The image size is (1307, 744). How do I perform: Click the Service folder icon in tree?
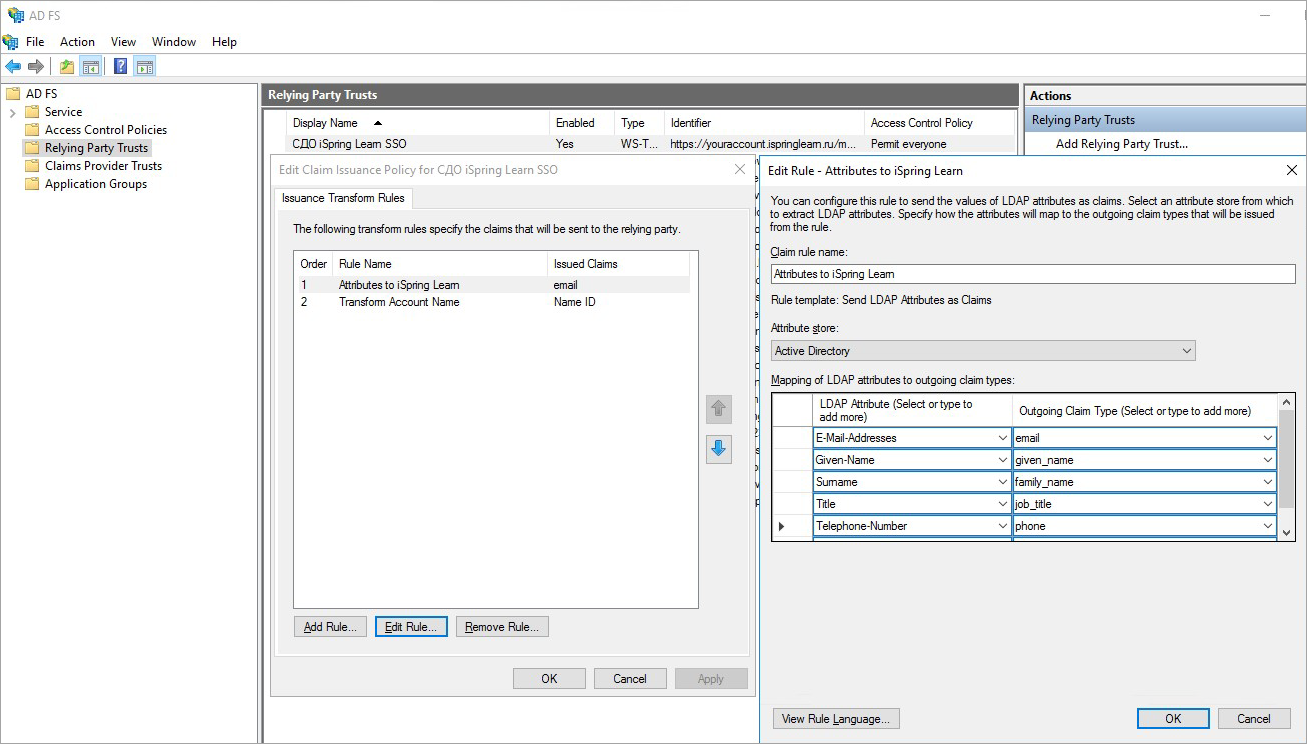pyautogui.click(x=32, y=112)
